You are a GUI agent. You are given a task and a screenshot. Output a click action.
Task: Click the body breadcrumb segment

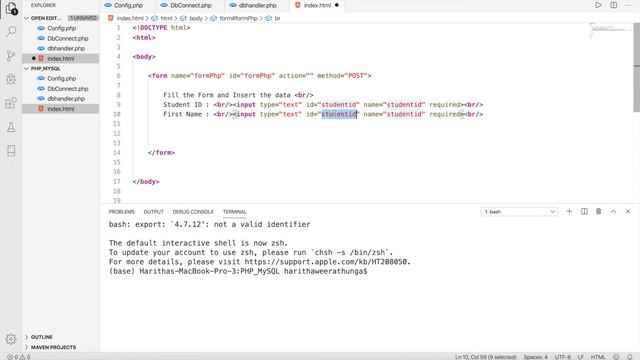196,18
